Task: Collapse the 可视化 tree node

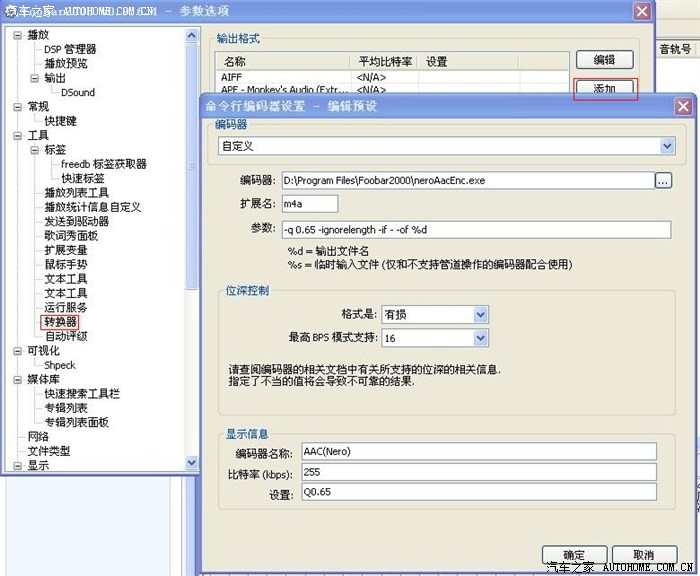Action: pyautogui.click(x=17, y=351)
